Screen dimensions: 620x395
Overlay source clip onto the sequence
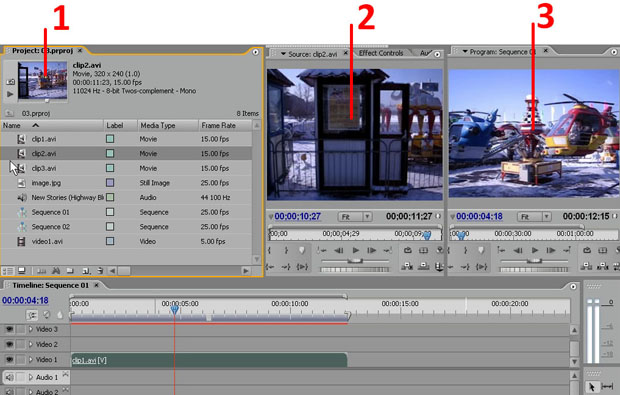pyautogui.click(x=423, y=266)
